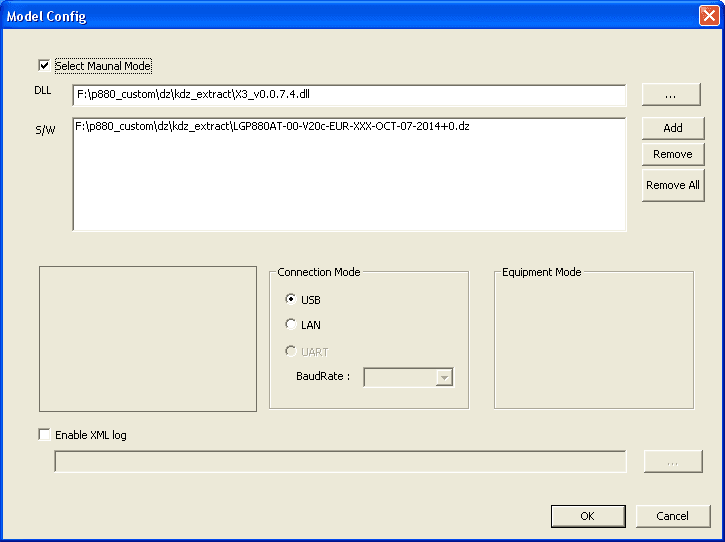Open the BaudRate dropdown
The image size is (725, 542).
(x=444, y=377)
